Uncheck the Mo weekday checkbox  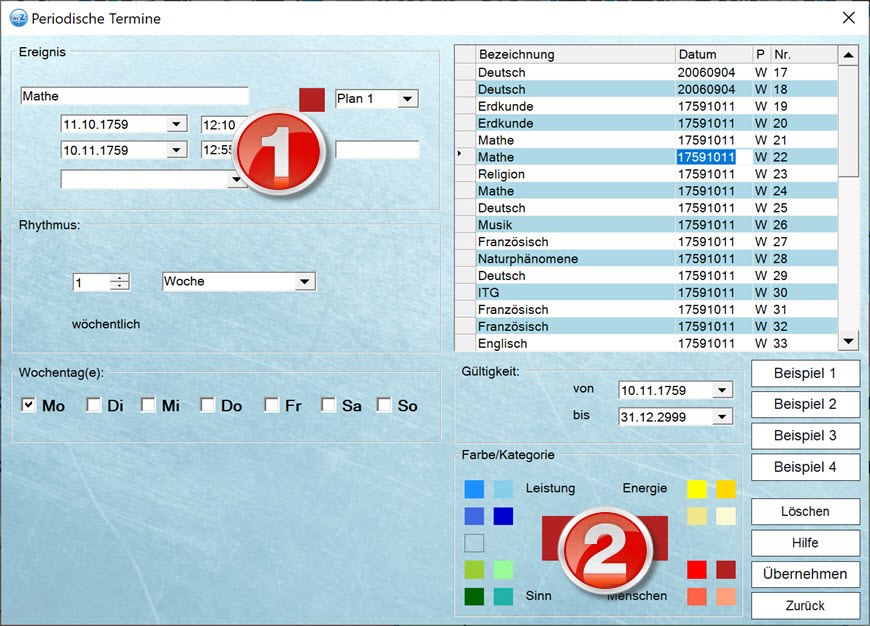pyautogui.click(x=29, y=405)
